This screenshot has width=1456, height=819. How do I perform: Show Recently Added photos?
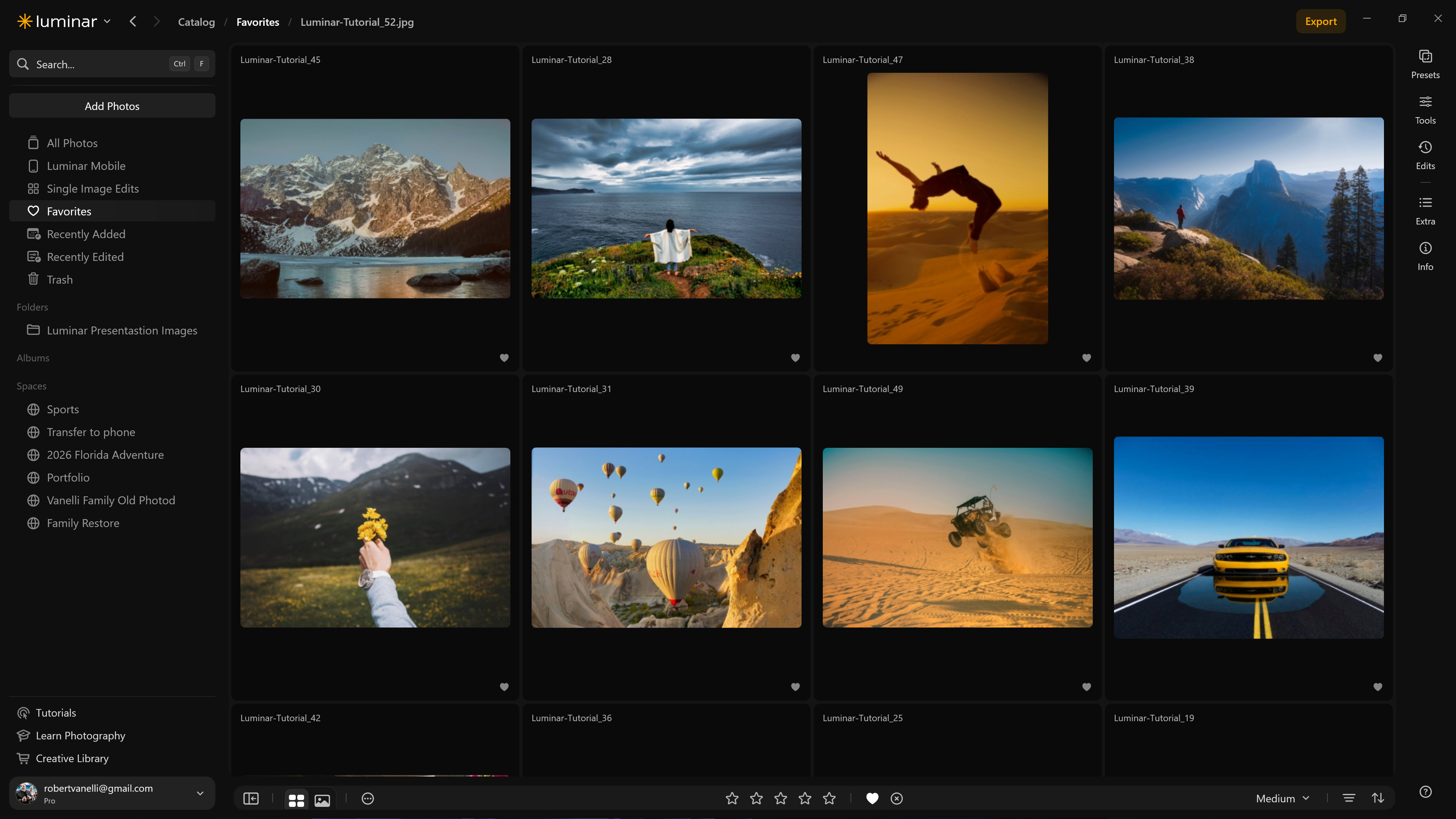tap(112, 234)
